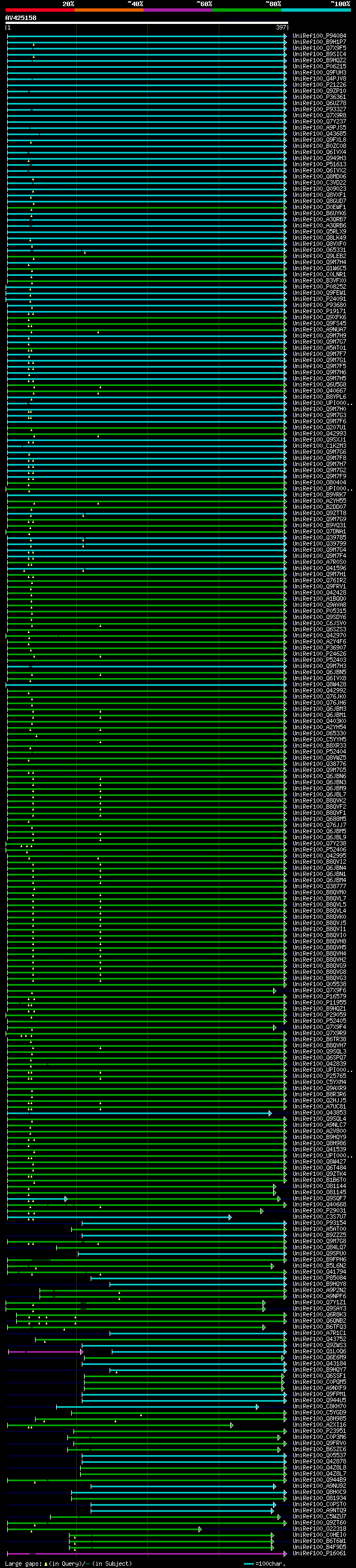Select the UniRef100_P36361 label
Screen dimensions: 356x1568
tap(319, 97)
